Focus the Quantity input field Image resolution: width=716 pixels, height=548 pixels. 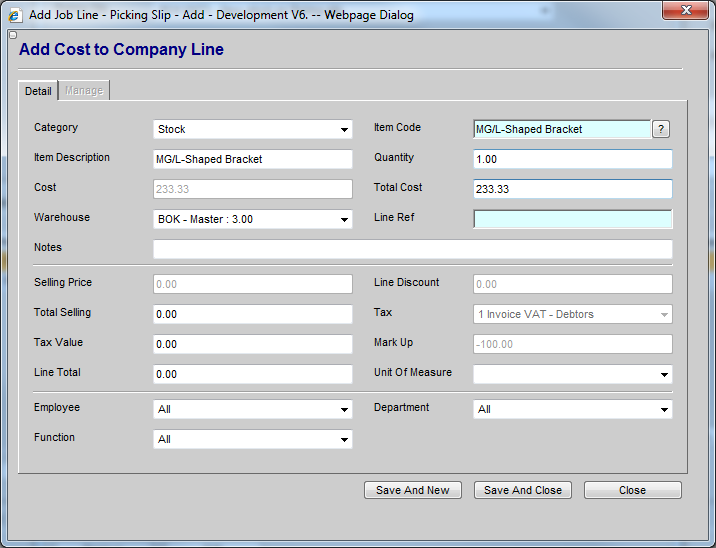tap(572, 159)
